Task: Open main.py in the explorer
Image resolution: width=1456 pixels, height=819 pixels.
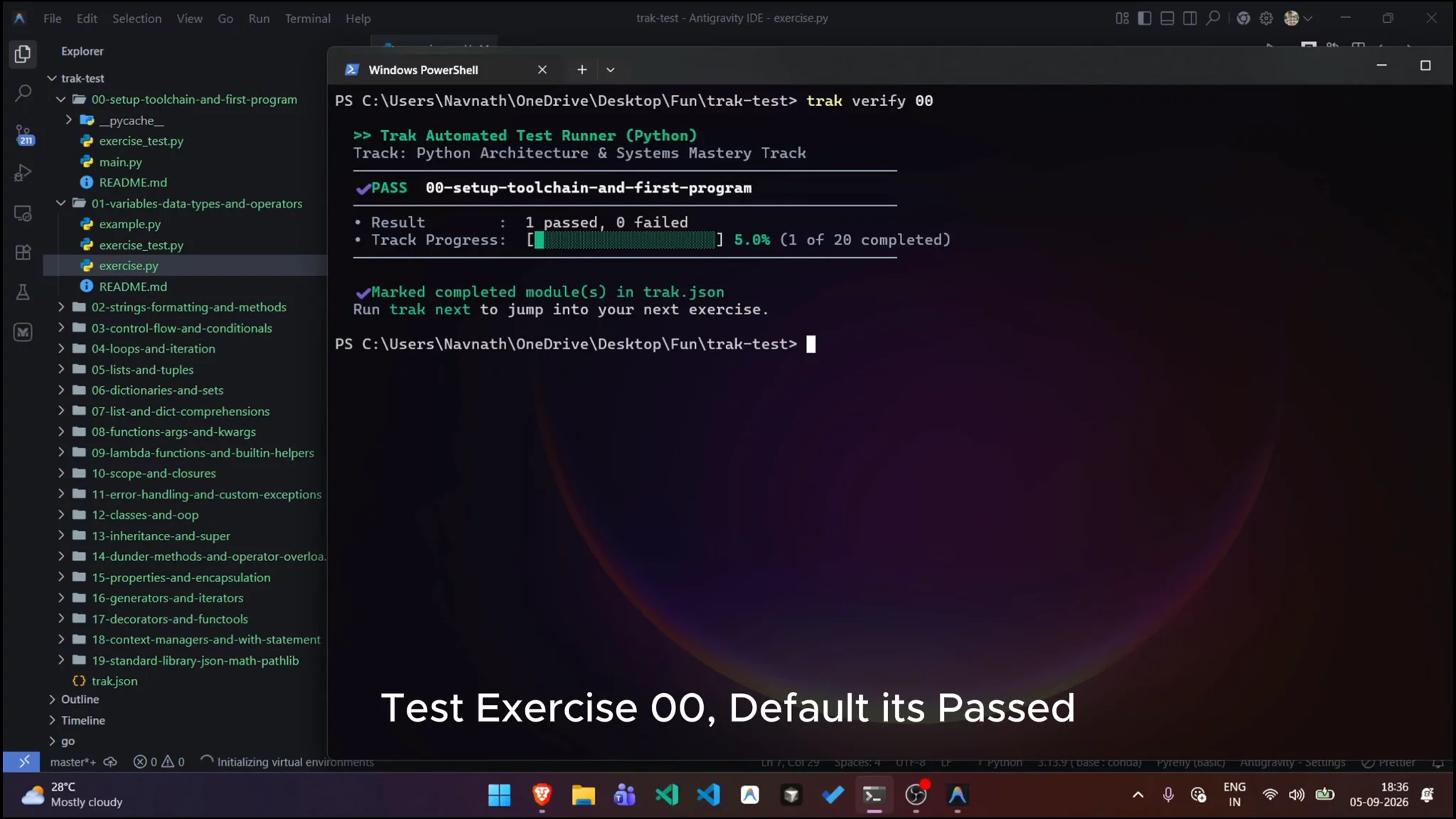Action: (x=120, y=162)
